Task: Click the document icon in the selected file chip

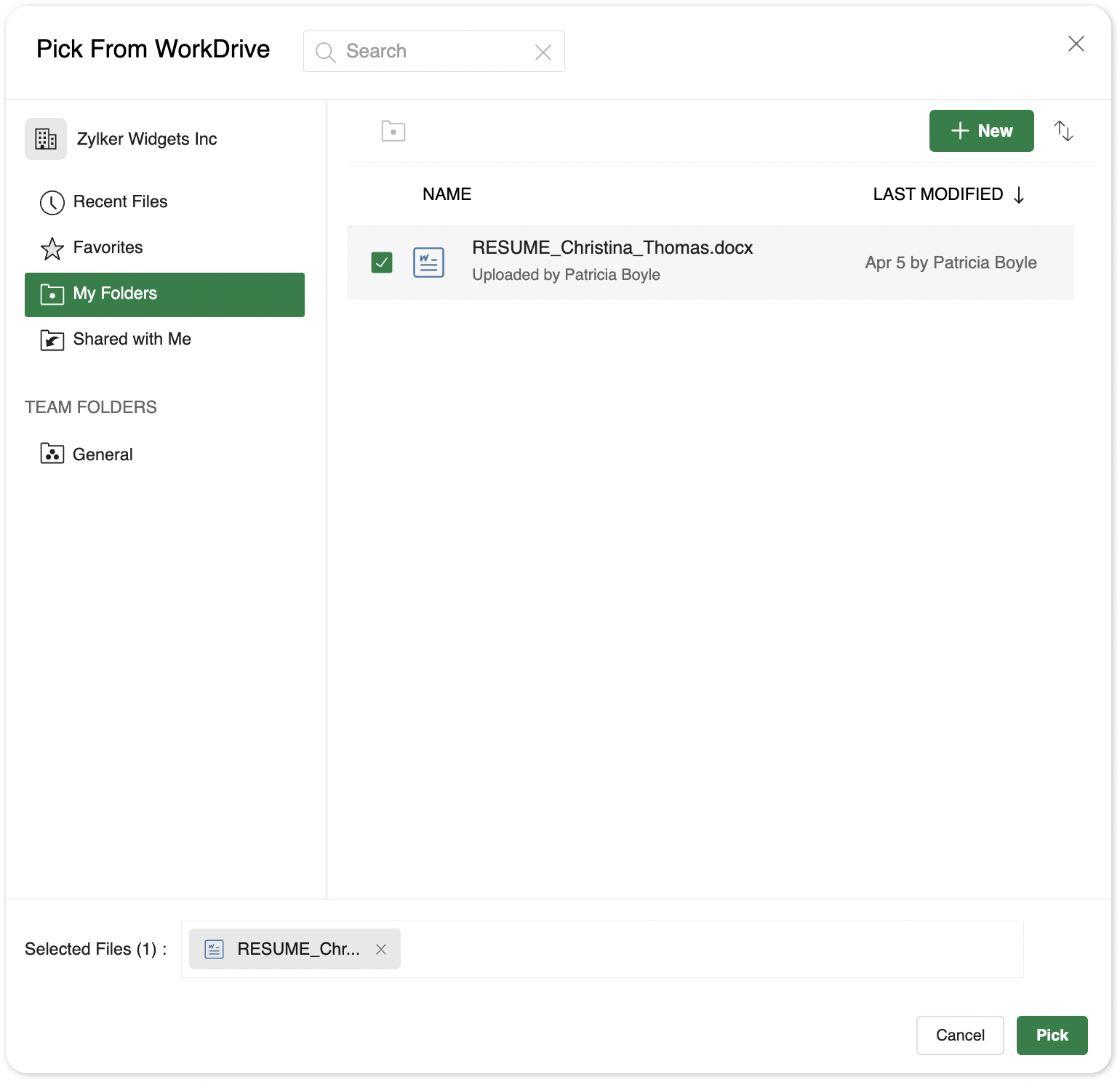Action: (x=214, y=949)
